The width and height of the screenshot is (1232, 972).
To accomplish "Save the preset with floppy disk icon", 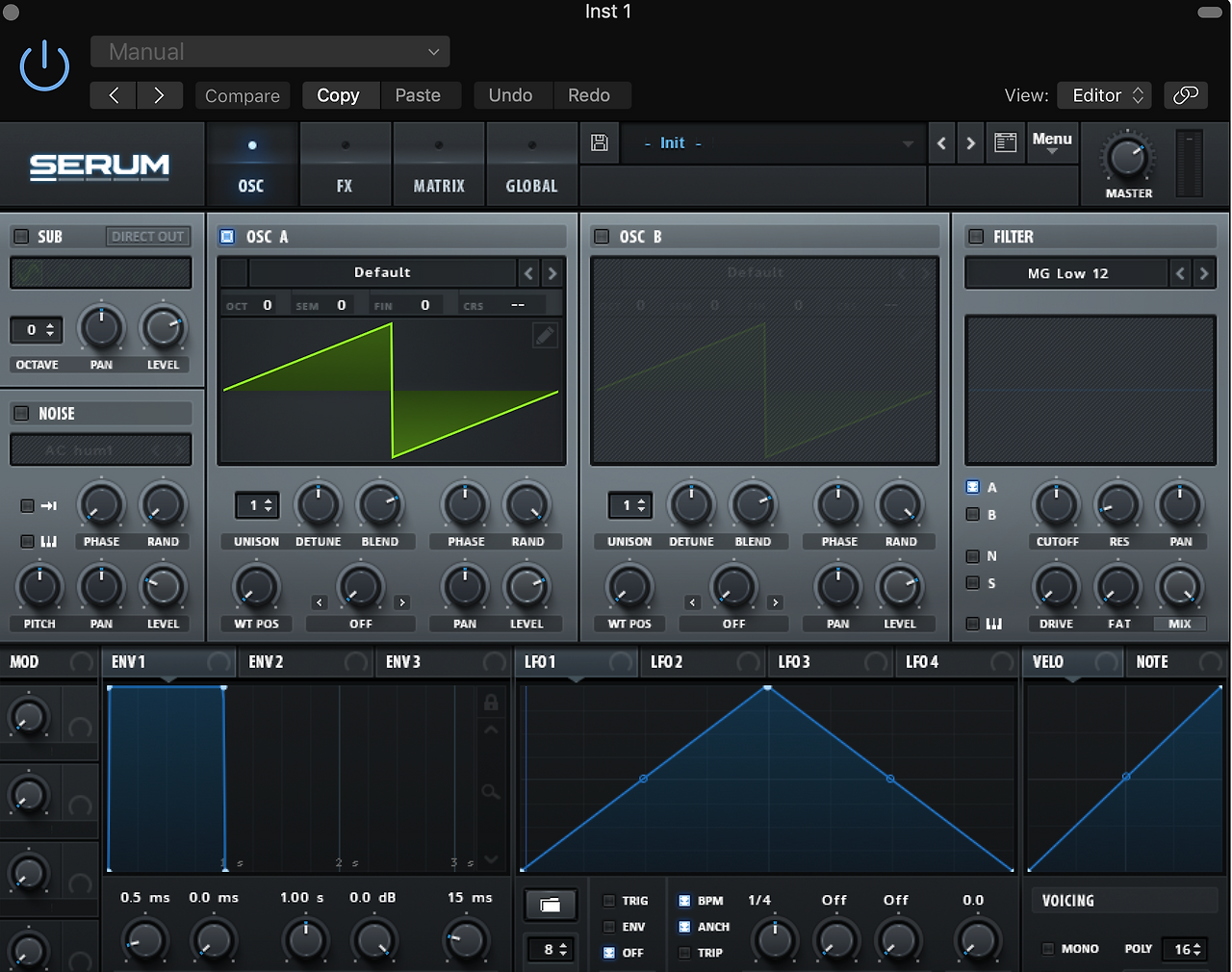I will click(599, 143).
